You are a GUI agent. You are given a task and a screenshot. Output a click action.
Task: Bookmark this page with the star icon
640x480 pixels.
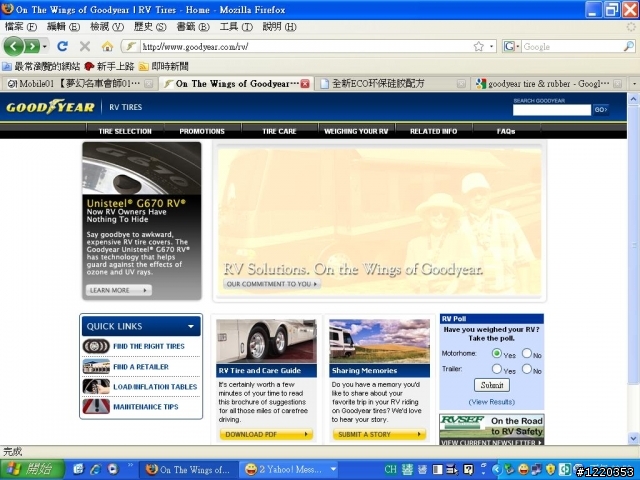click(478, 46)
